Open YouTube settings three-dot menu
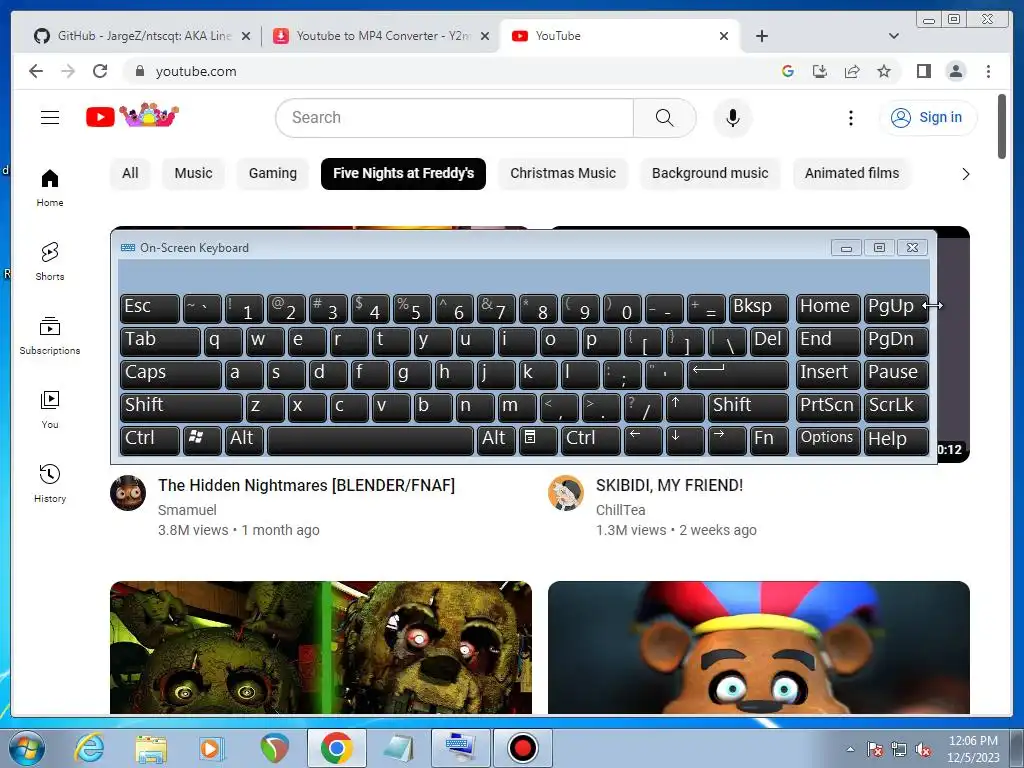The image size is (1024, 768). pos(850,118)
